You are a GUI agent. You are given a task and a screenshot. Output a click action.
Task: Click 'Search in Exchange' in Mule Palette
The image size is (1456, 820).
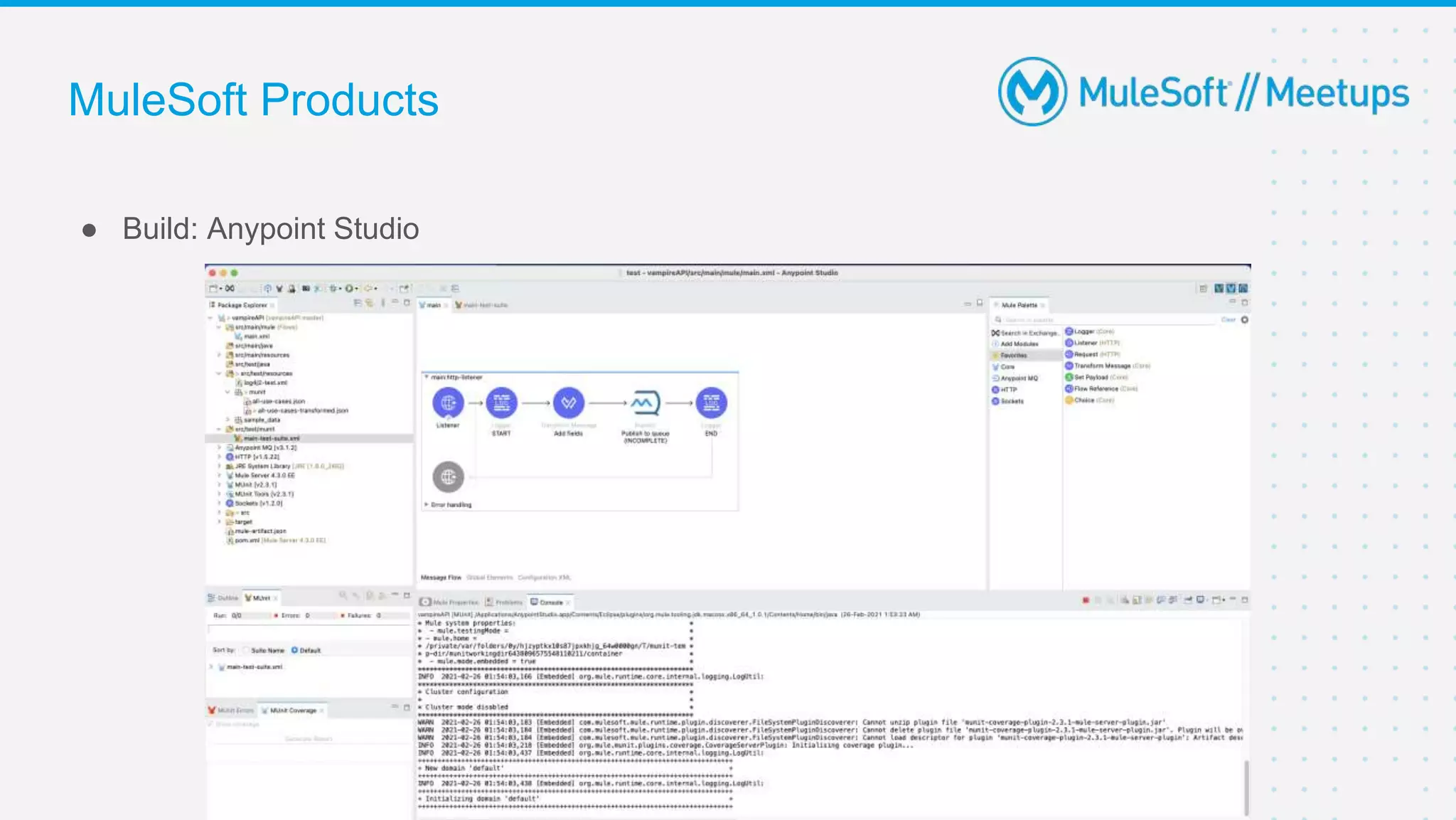click(1025, 333)
